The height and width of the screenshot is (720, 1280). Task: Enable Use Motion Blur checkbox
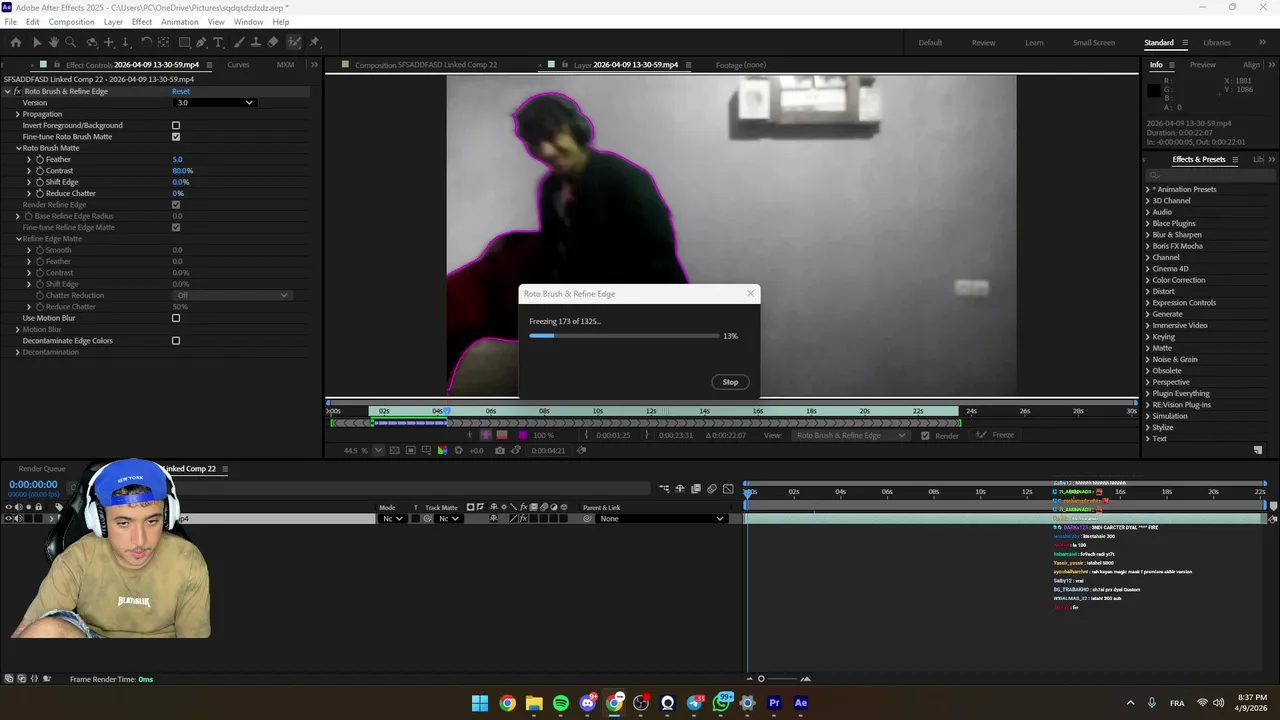click(x=176, y=318)
